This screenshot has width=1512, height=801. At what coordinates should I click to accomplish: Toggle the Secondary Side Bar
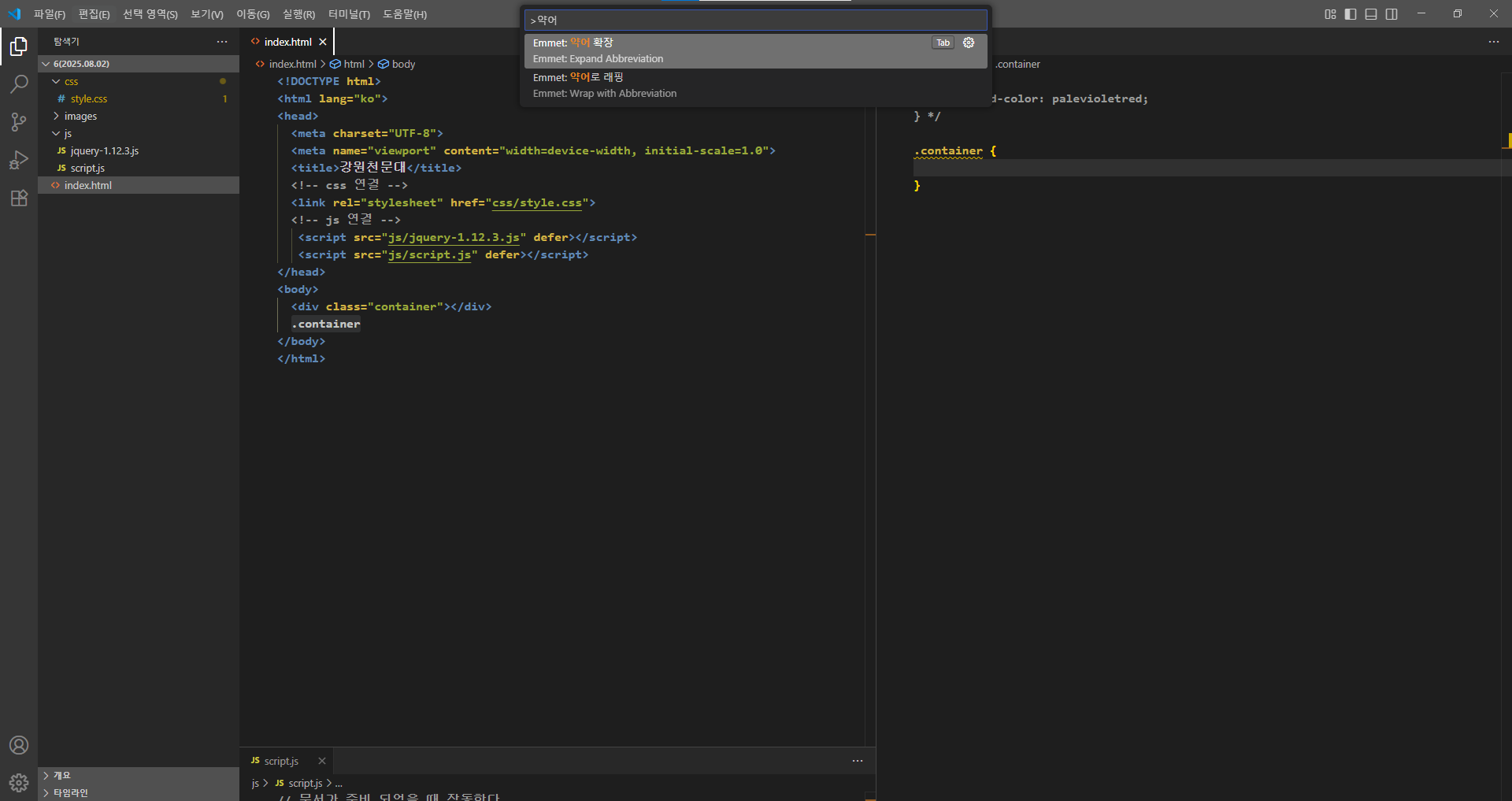[x=1392, y=14]
